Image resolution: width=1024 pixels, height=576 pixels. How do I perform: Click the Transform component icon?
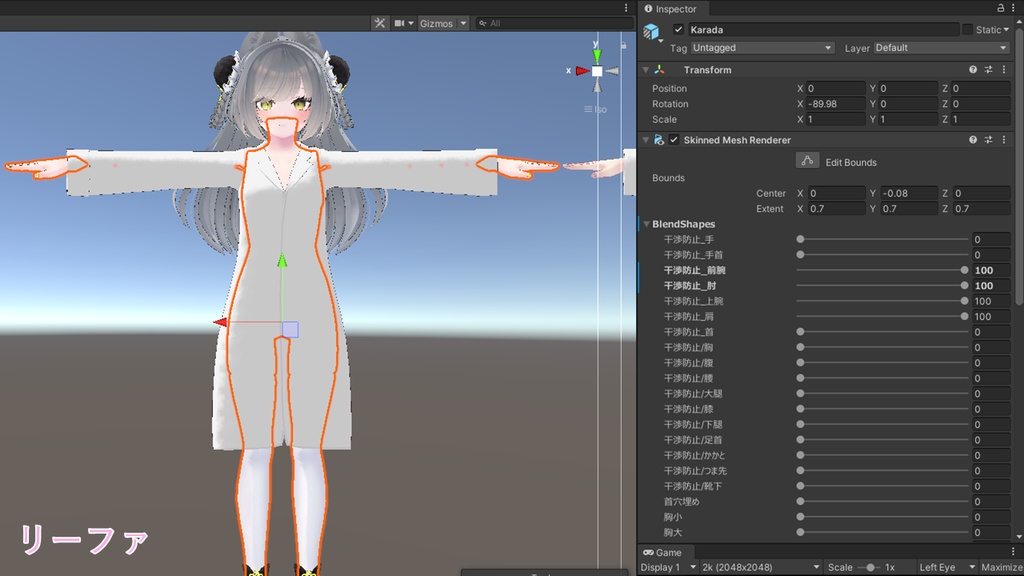(660, 70)
